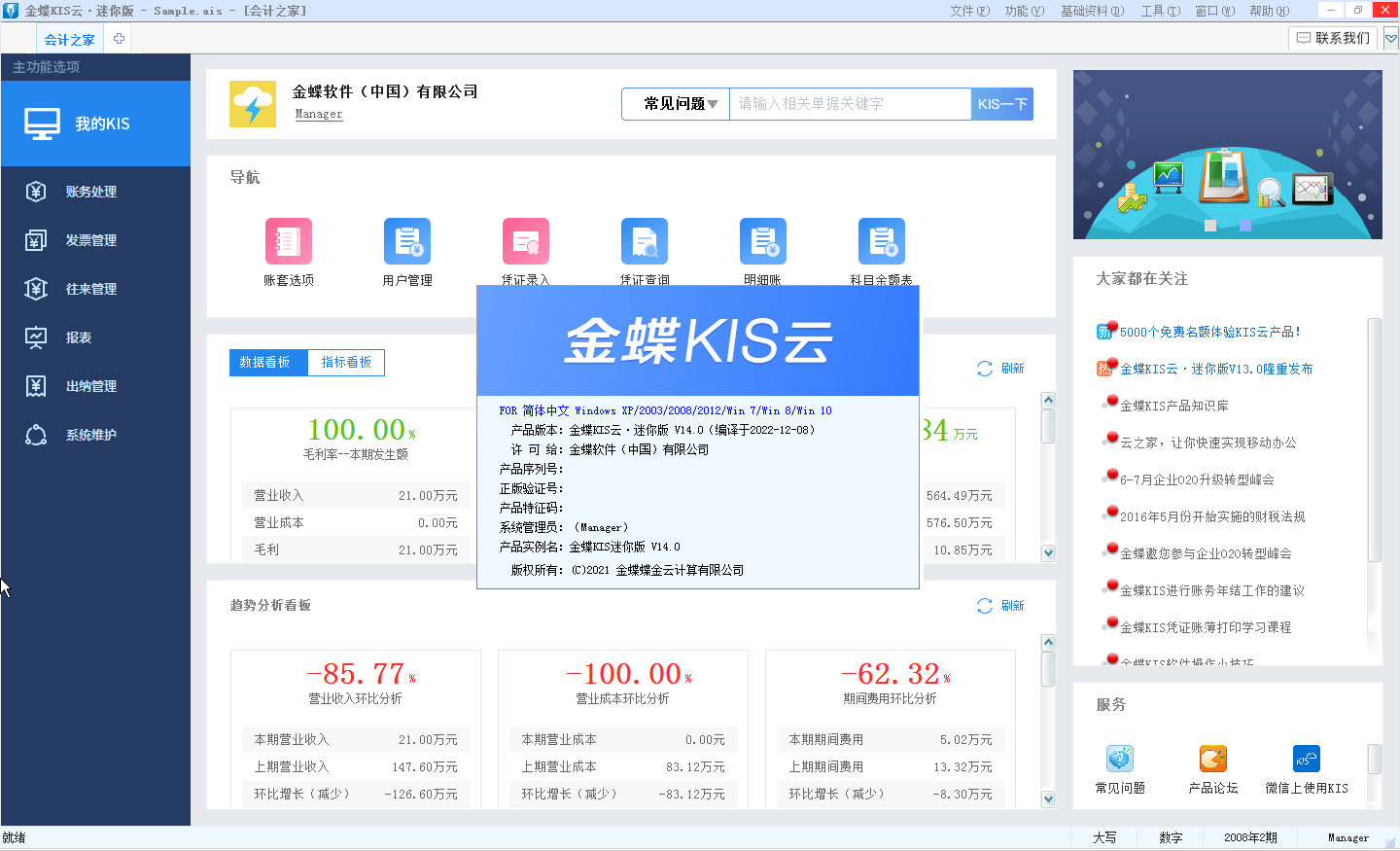Click 毛利率--本期发生额 card title
The height and width of the screenshot is (851, 1400).
[x=355, y=454]
